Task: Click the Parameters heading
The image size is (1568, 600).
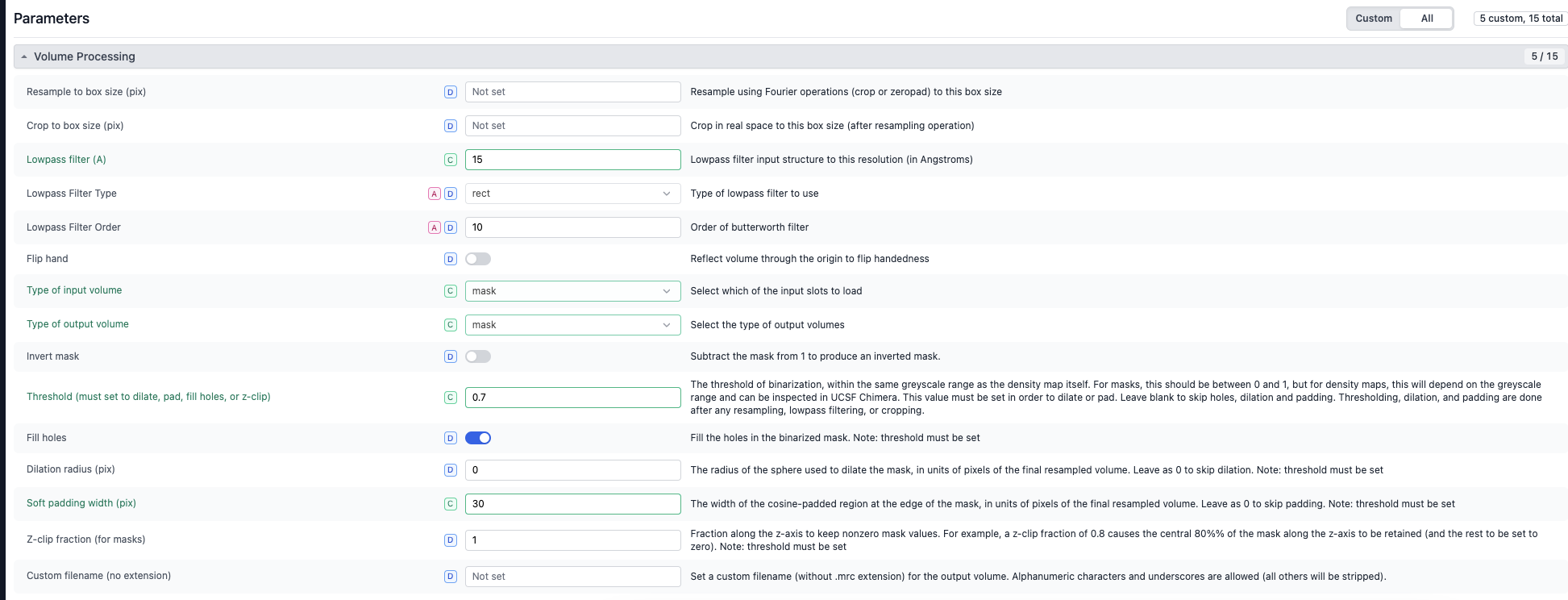Action: click(52, 19)
